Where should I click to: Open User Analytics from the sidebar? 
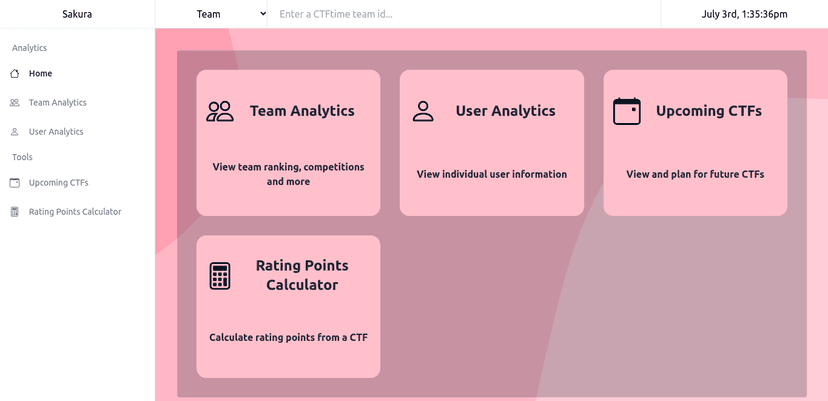tap(56, 132)
